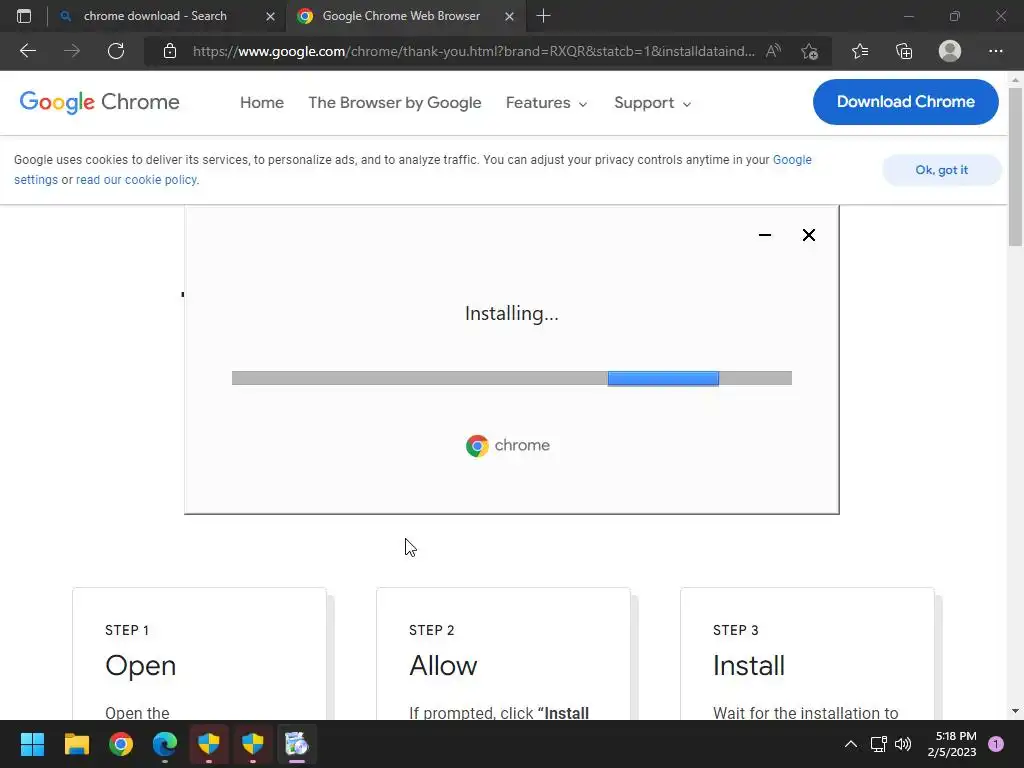
Task: Dismiss cookies with Ok, got it
Action: 941,170
